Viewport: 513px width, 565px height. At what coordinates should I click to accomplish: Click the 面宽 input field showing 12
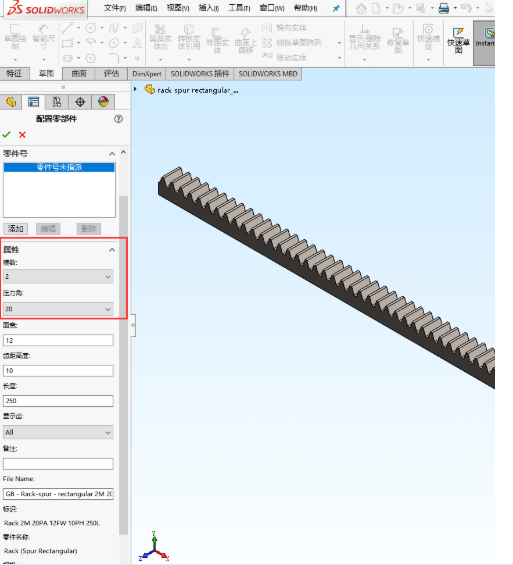coord(58,340)
